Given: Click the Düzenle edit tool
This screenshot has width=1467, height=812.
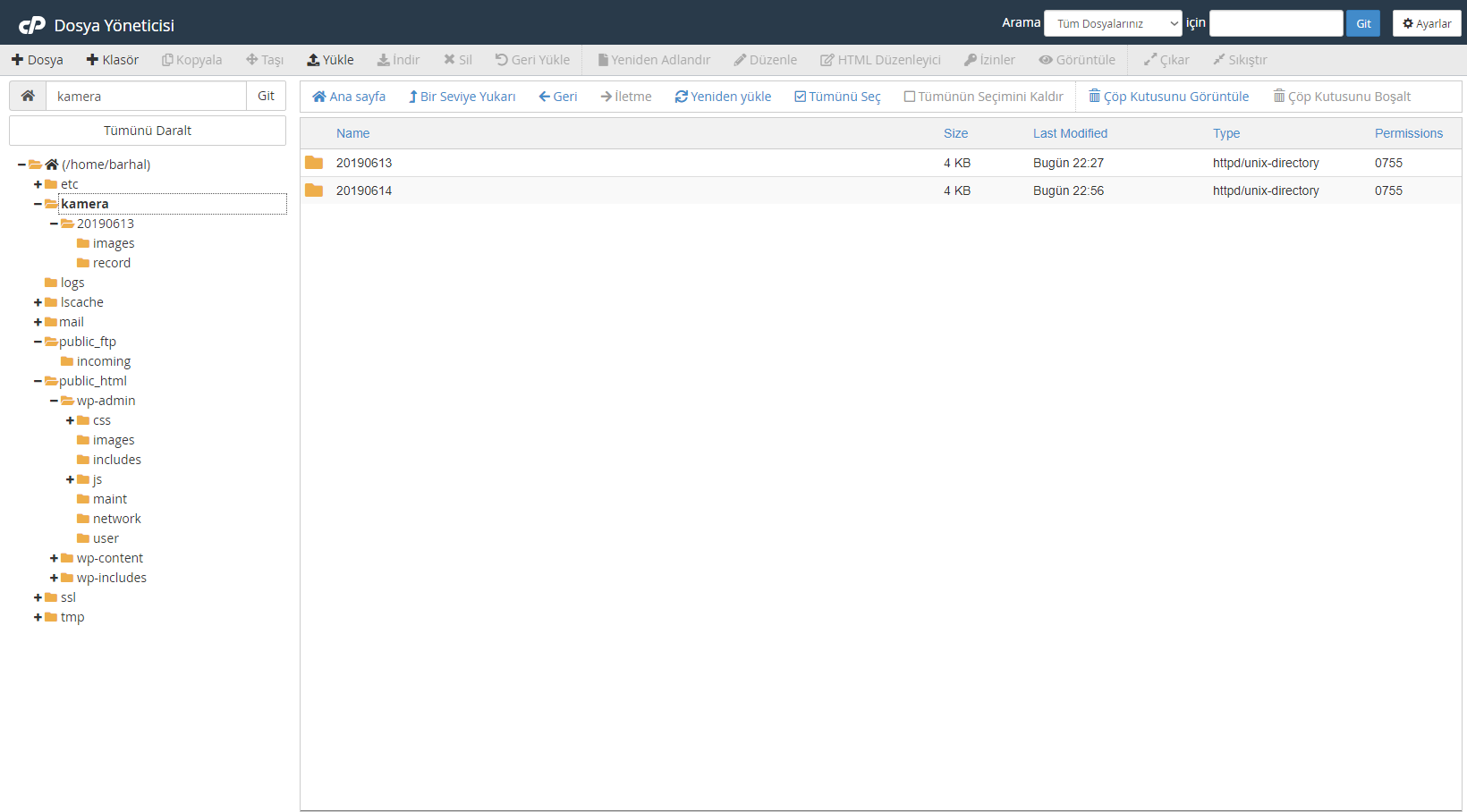Looking at the screenshot, I should [766, 60].
